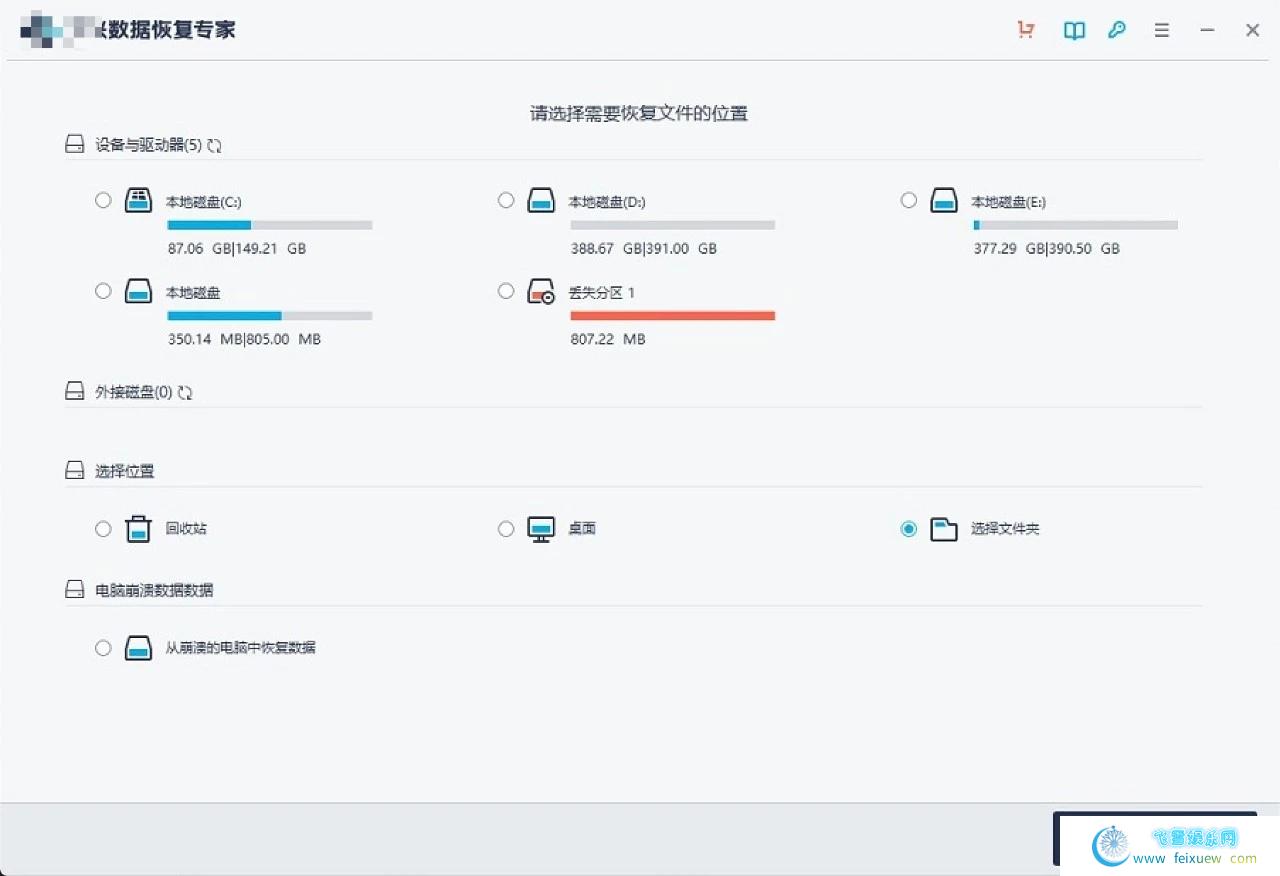Viewport: 1280px width, 876px height.
Task: Click the lost partition drive icon
Action: [541, 291]
